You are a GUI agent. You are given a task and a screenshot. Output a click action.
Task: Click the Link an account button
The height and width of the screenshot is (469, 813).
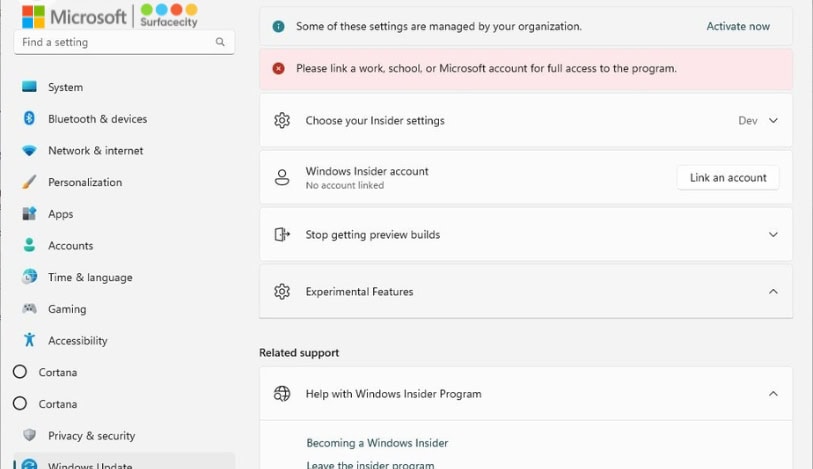(728, 178)
